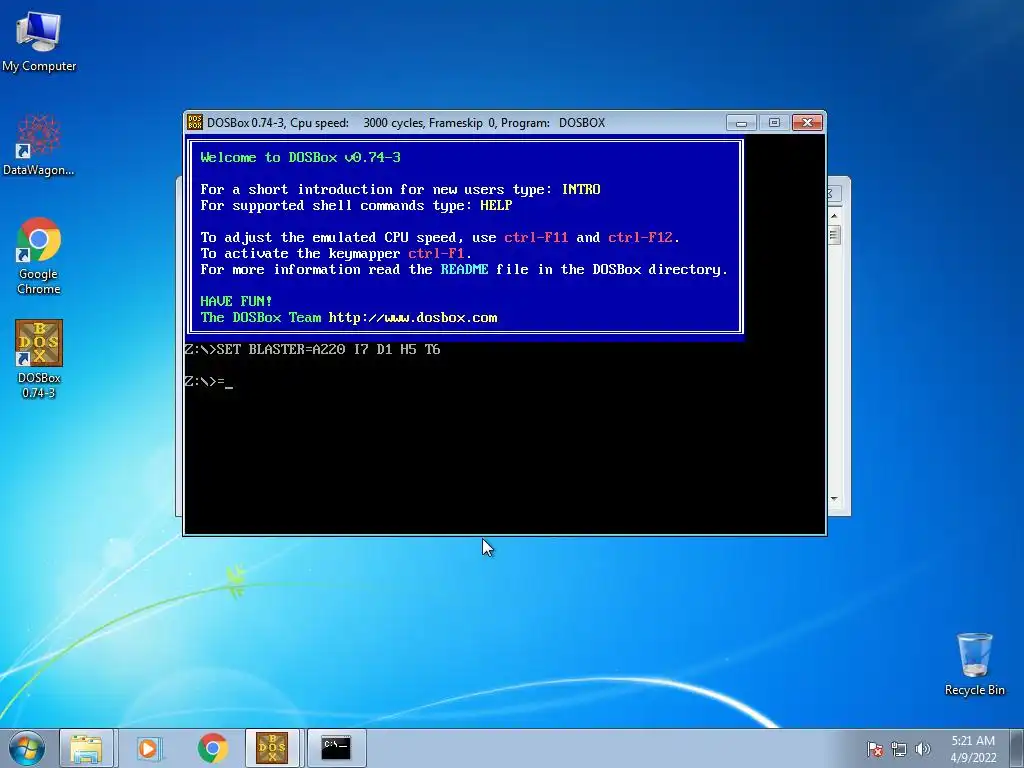Click the scrollbar thumb in the background window
The height and width of the screenshot is (768, 1024).
[834, 235]
